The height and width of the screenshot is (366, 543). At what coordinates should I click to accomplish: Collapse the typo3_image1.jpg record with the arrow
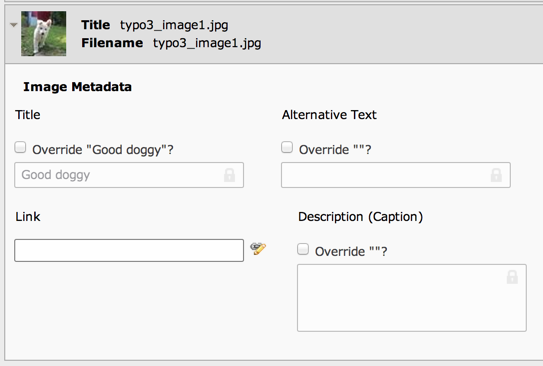coord(14,25)
